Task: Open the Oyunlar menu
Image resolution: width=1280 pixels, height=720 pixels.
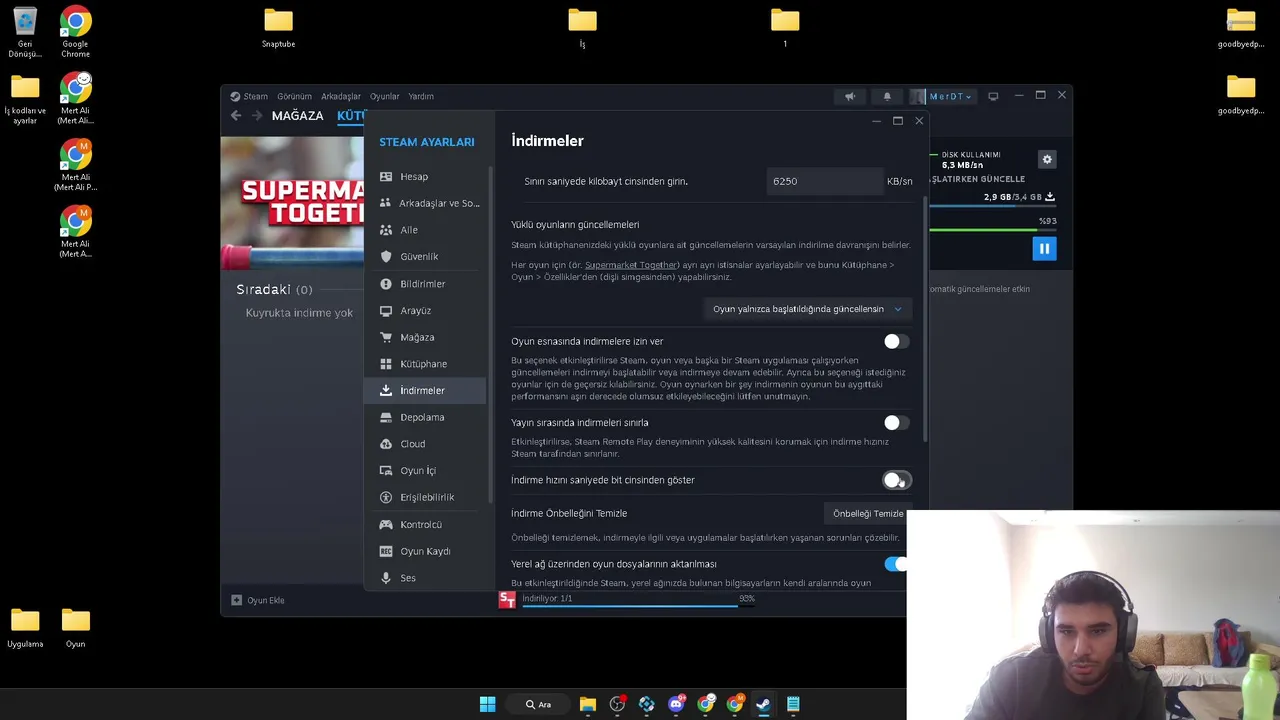Action: [x=384, y=97]
